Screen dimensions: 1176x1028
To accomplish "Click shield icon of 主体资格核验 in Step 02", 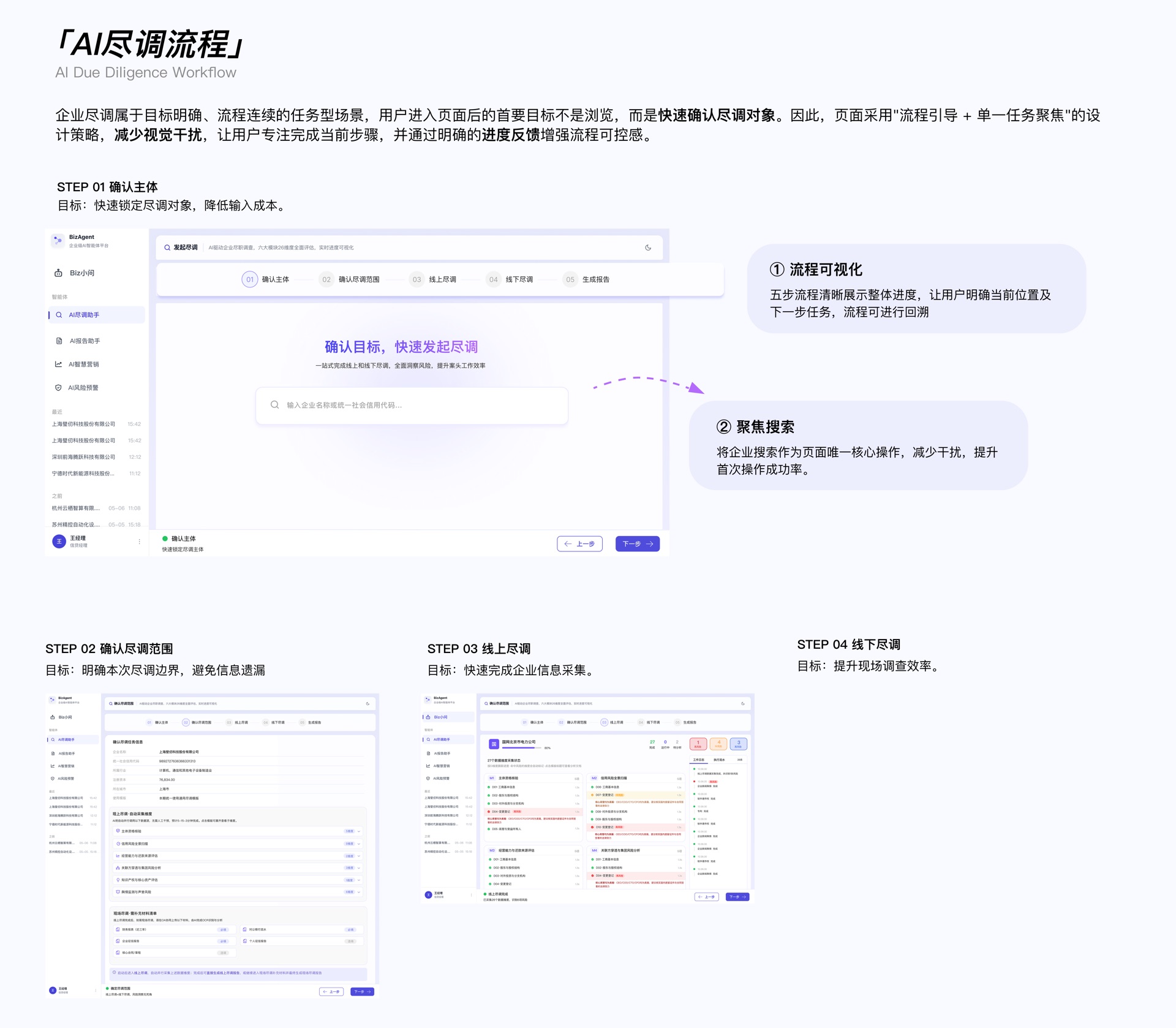I will [118, 831].
